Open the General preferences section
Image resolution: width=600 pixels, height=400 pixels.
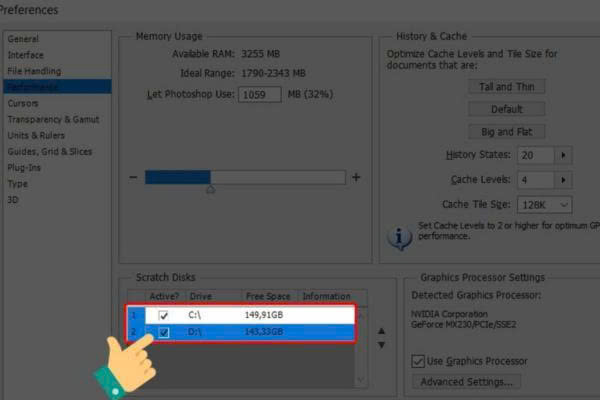[x=23, y=39]
